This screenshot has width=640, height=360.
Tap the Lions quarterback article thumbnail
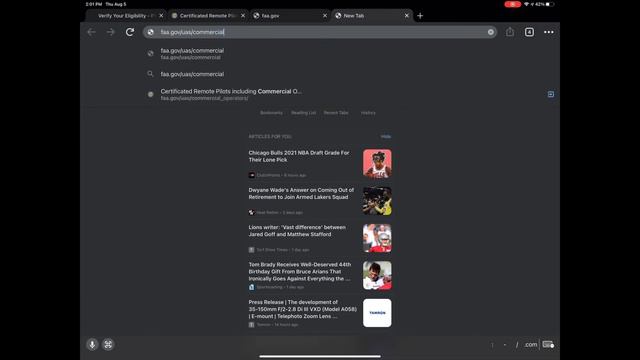(377, 238)
